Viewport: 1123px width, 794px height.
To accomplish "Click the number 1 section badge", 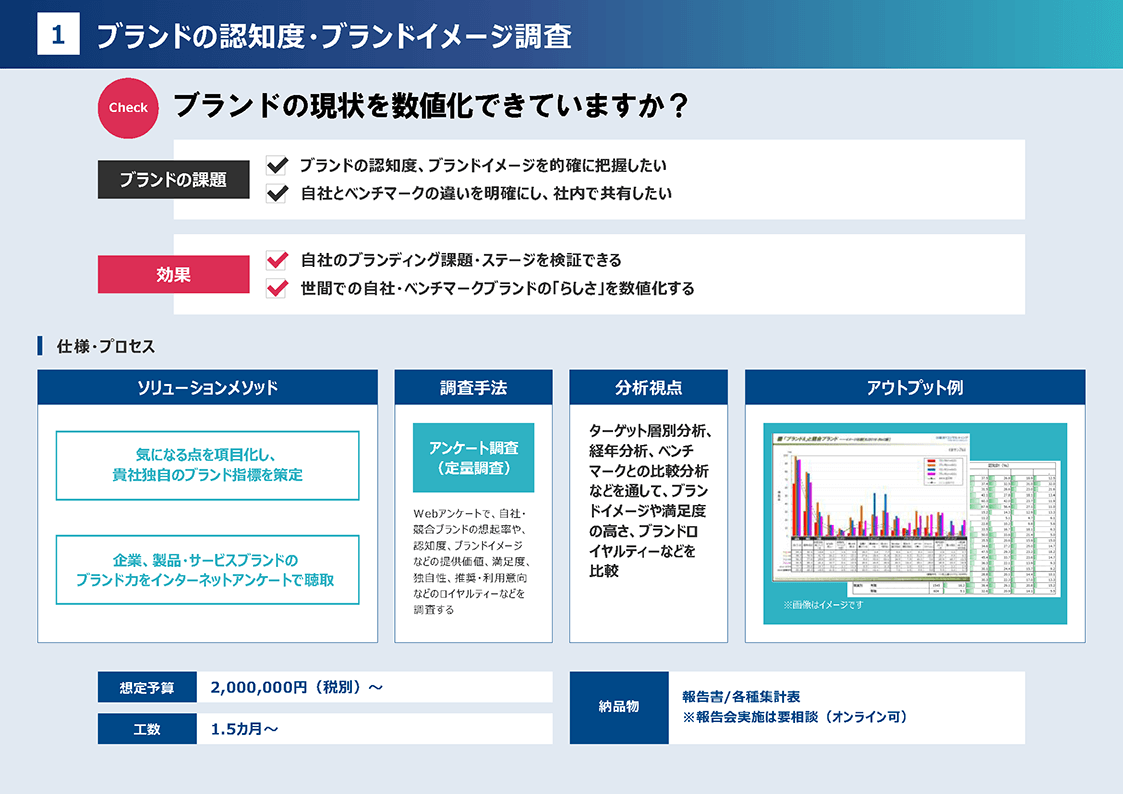I will 58,35.
